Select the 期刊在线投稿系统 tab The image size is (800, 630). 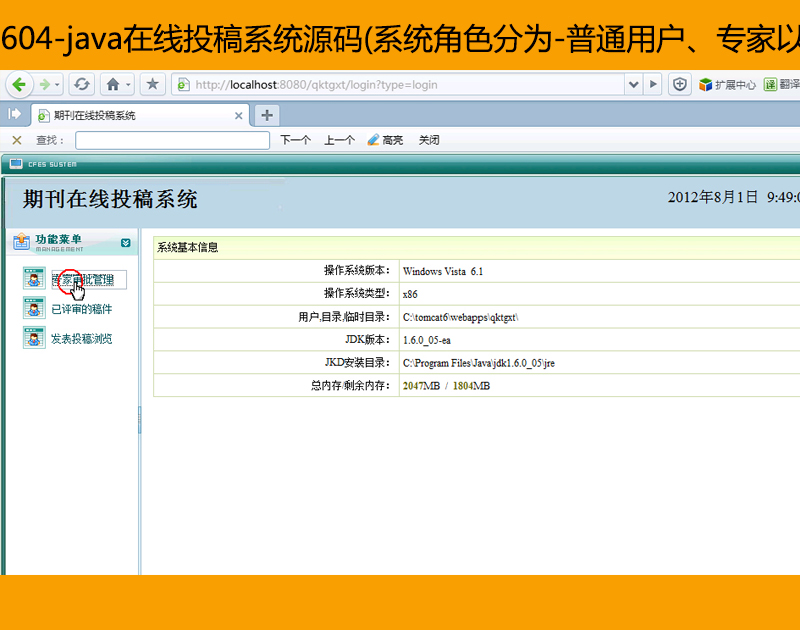pyautogui.click(x=140, y=115)
